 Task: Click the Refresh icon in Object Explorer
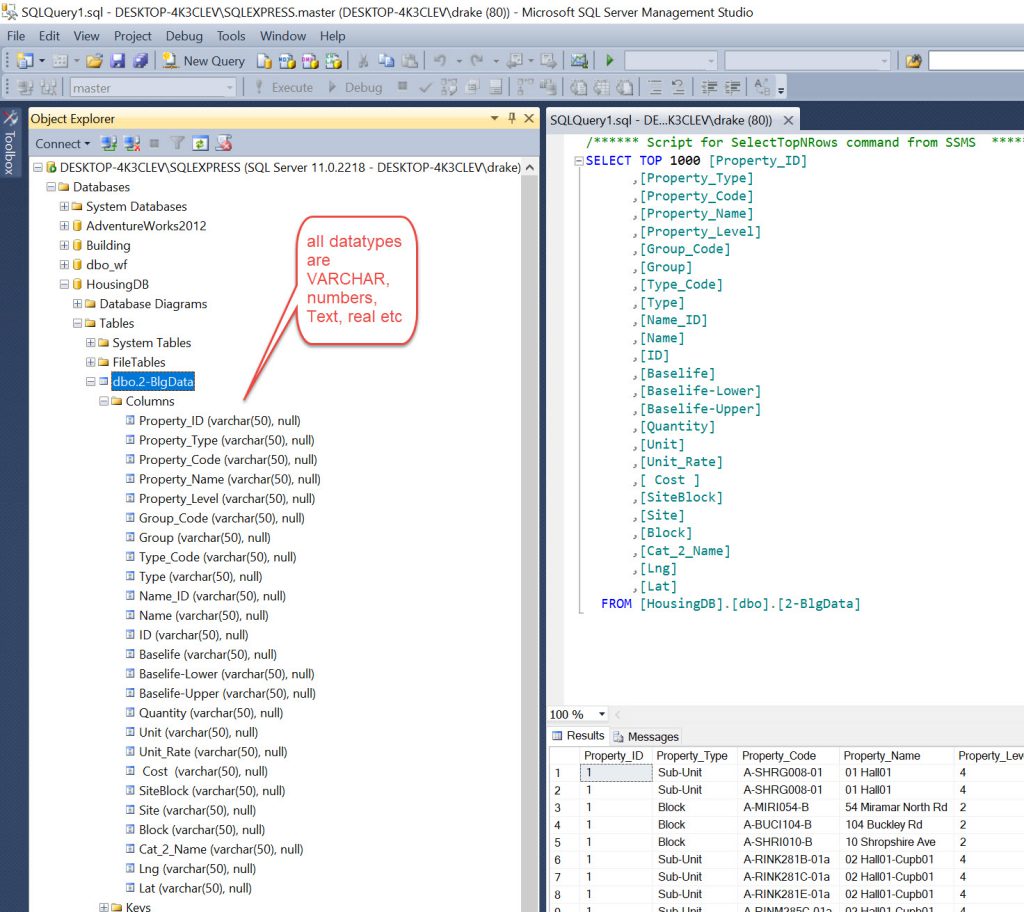[x=201, y=144]
